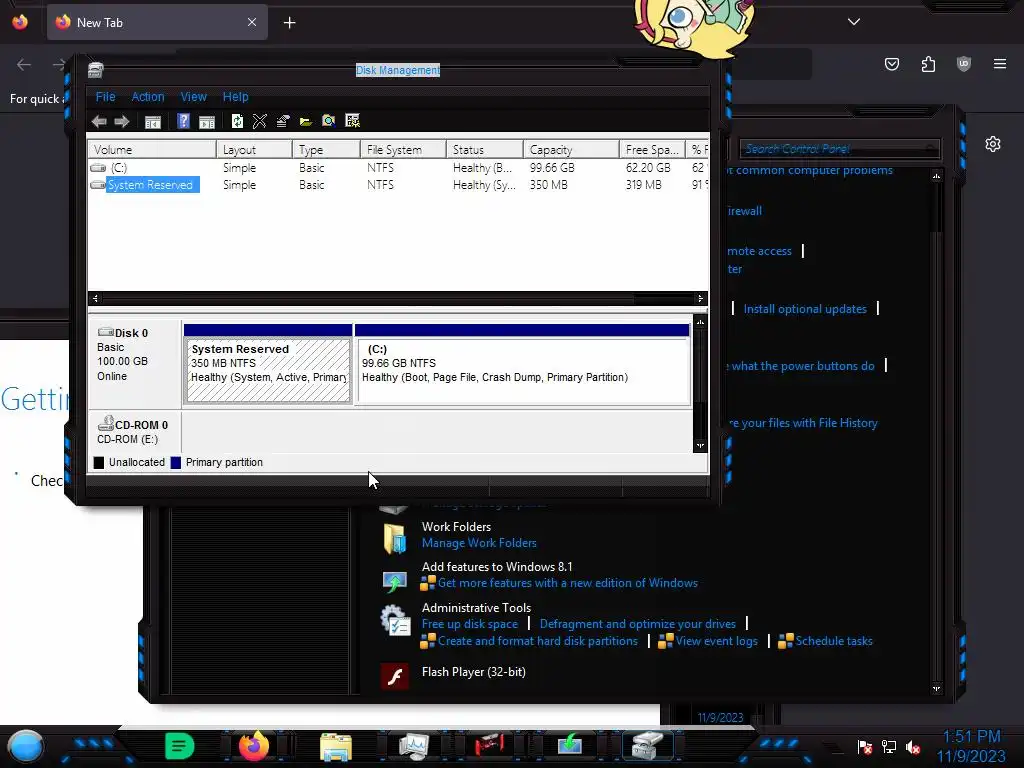Open Firefox from the taskbar
Screen dimensions: 1024x768
pyautogui.click(x=254, y=746)
